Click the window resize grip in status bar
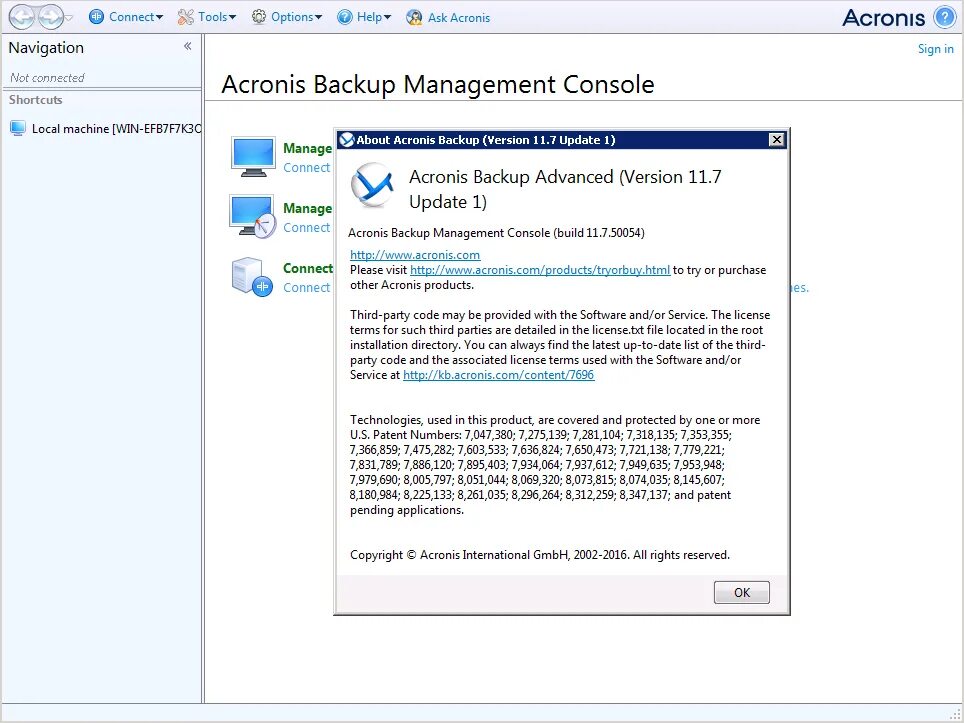 [957, 716]
